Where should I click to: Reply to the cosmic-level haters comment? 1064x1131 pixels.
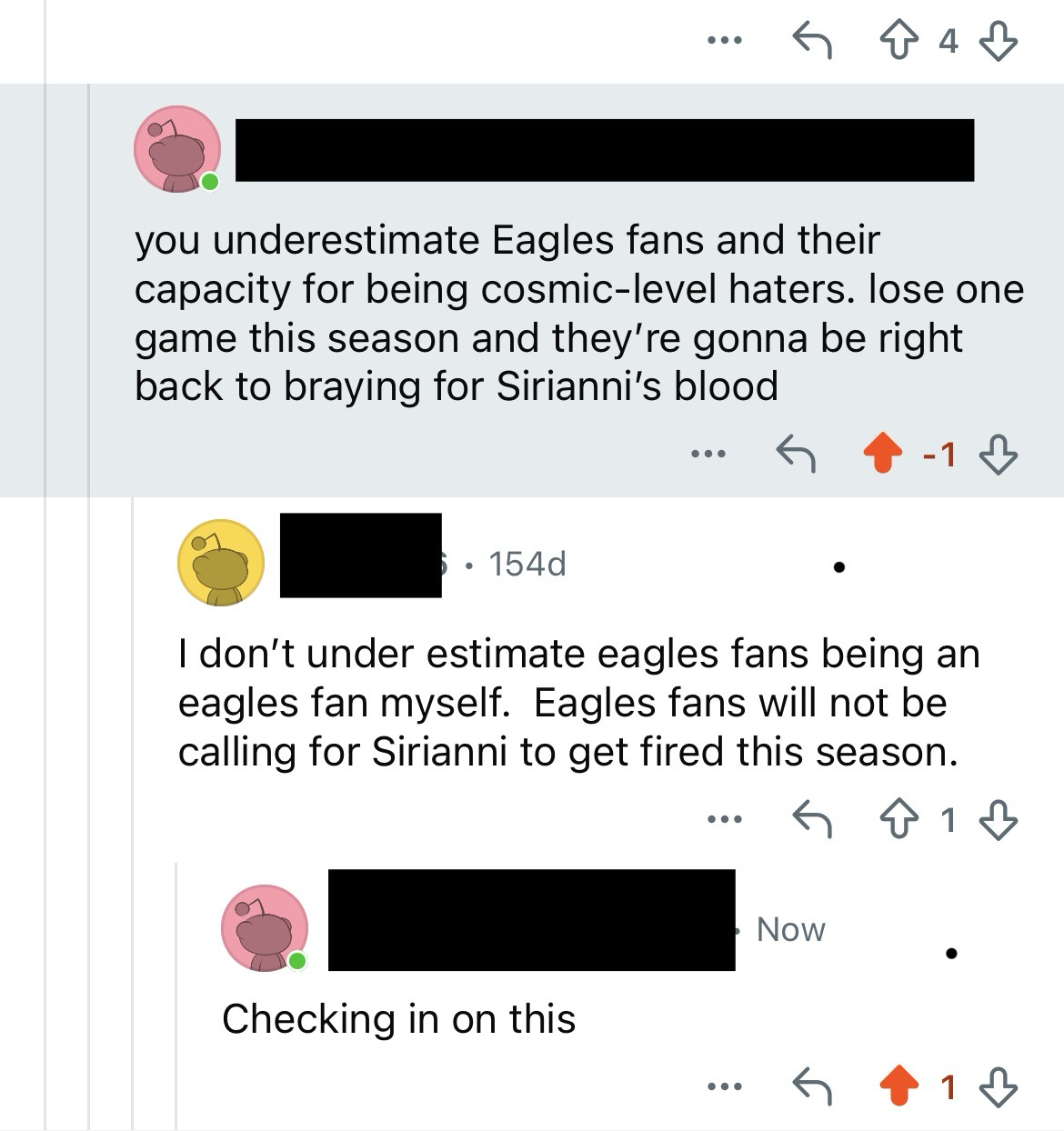tap(795, 454)
